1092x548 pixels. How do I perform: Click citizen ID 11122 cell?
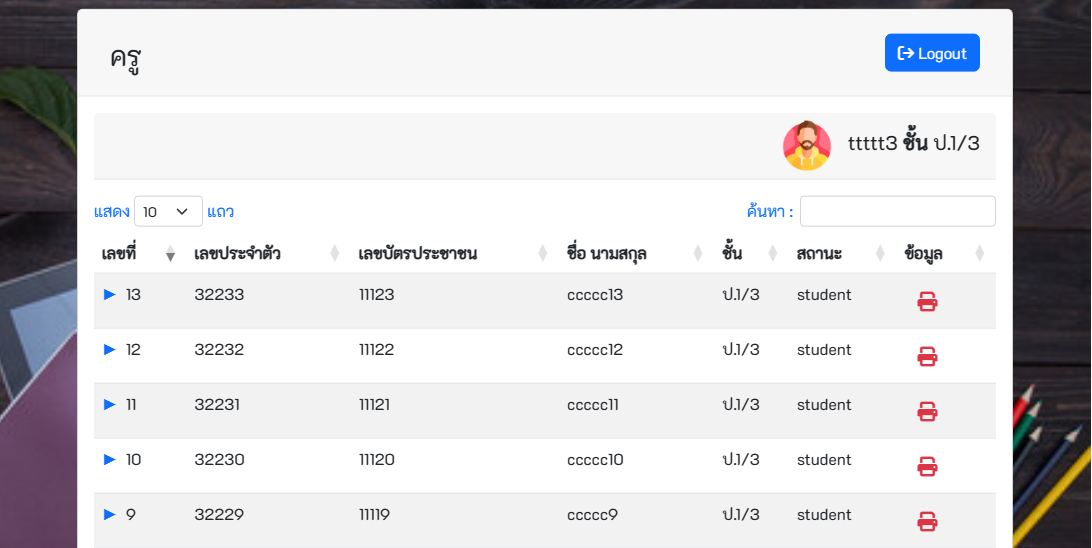377,350
